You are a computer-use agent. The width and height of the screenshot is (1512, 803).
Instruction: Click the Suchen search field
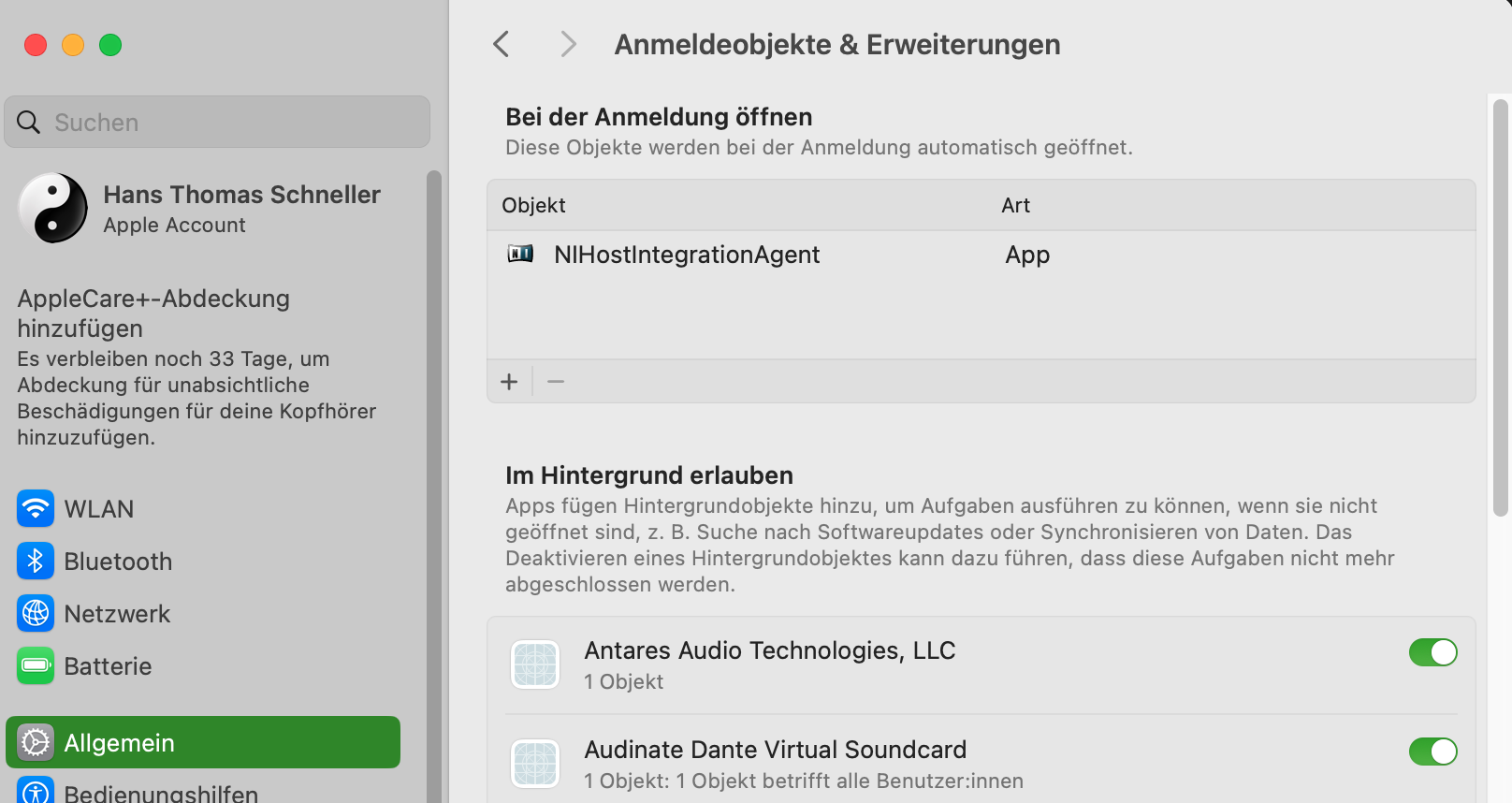point(217,122)
